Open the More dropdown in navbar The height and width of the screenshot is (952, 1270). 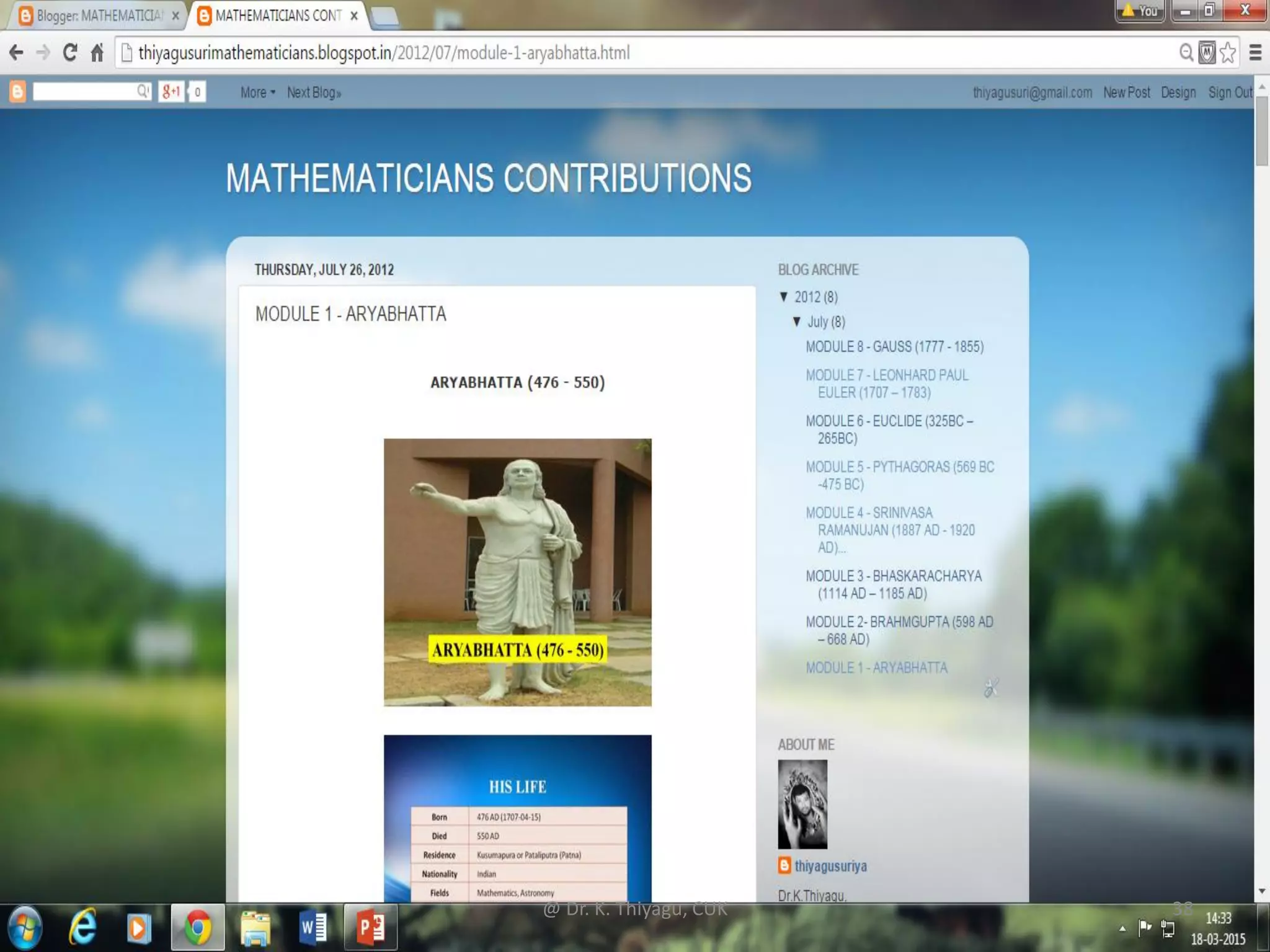pos(258,92)
